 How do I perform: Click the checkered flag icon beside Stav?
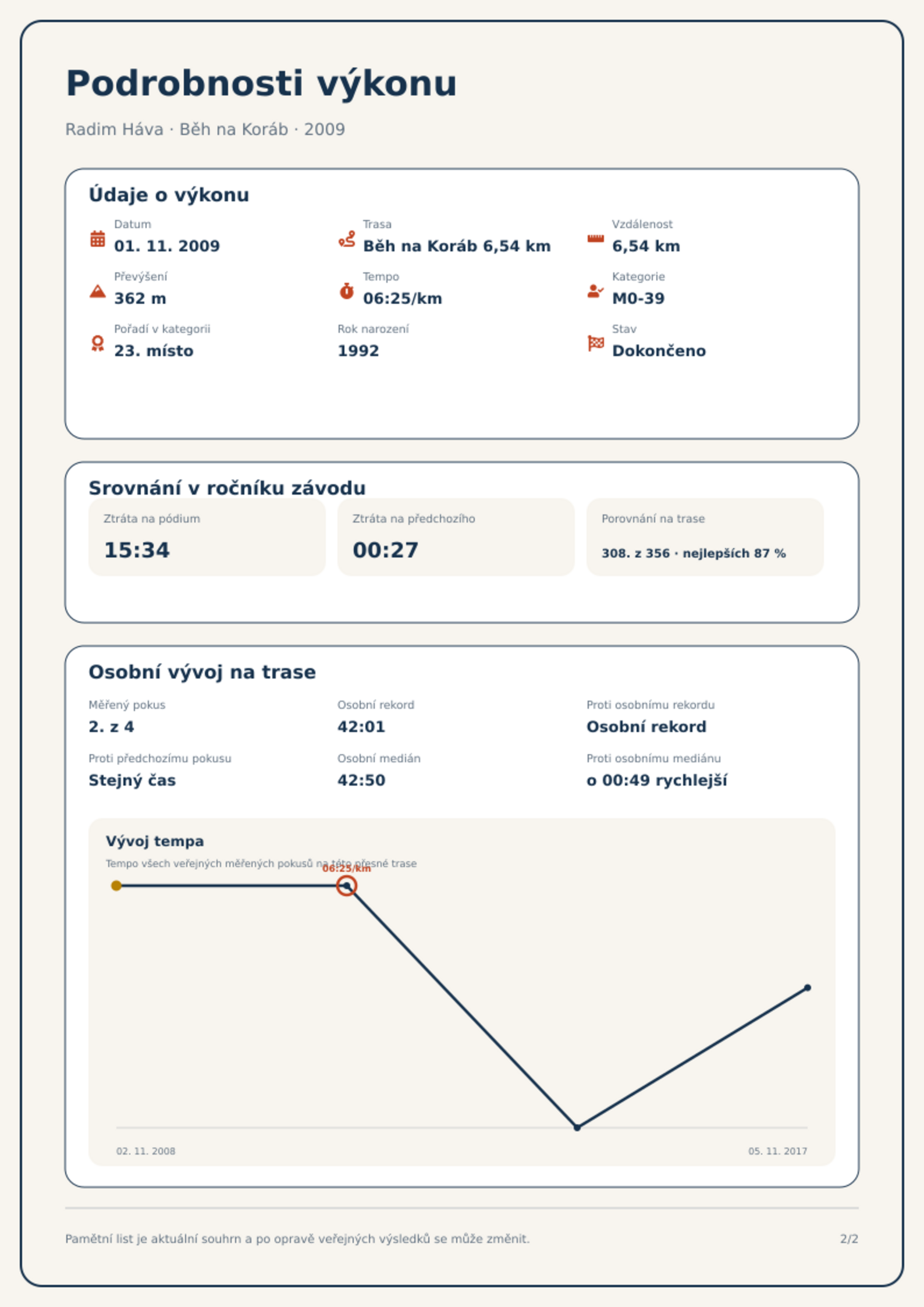coord(596,343)
